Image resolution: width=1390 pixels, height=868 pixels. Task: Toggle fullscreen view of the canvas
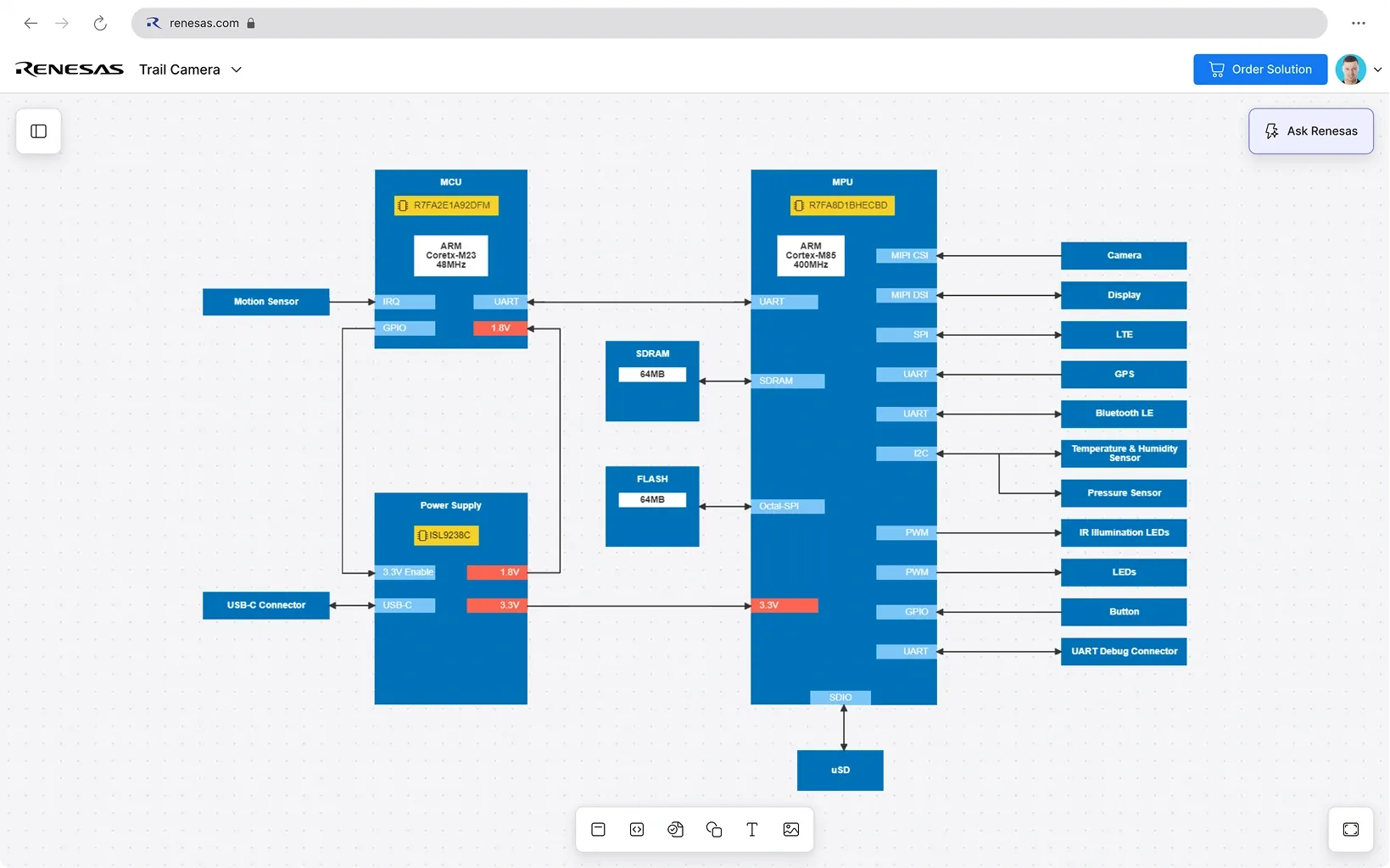click(1350, 829)
